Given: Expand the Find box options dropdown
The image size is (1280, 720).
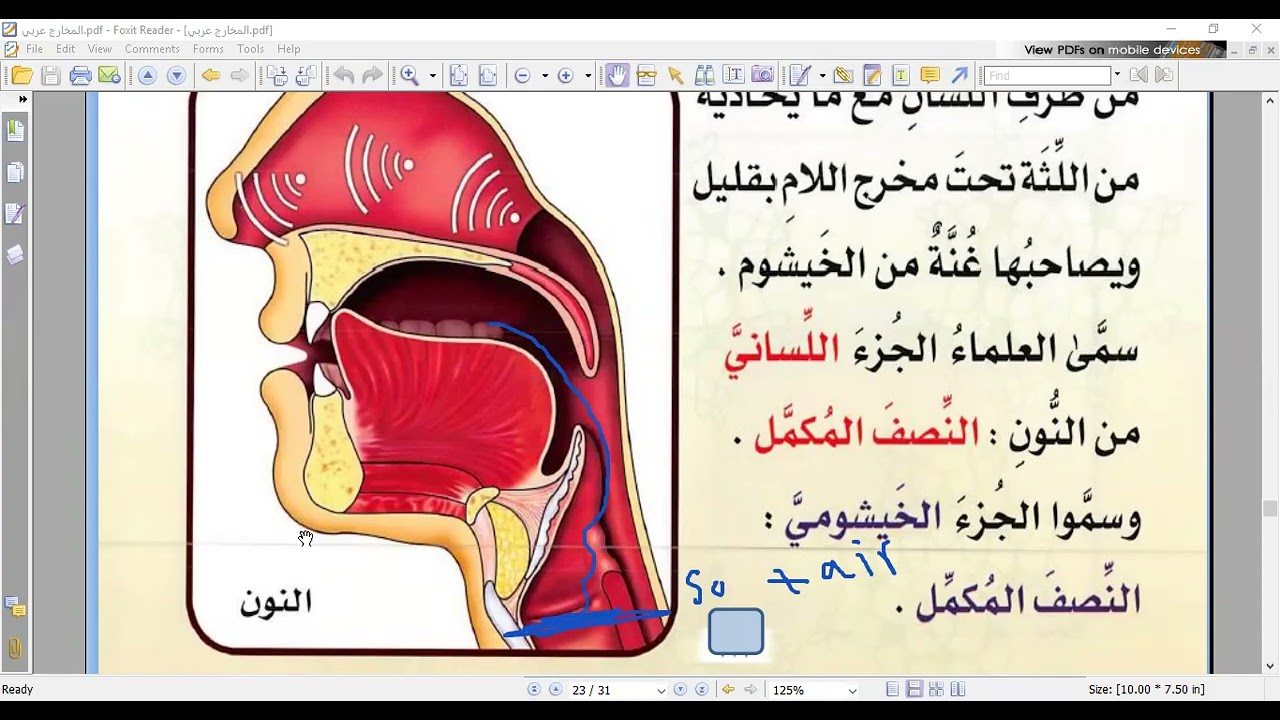Looking at the screenshot, I should 1117,75.
